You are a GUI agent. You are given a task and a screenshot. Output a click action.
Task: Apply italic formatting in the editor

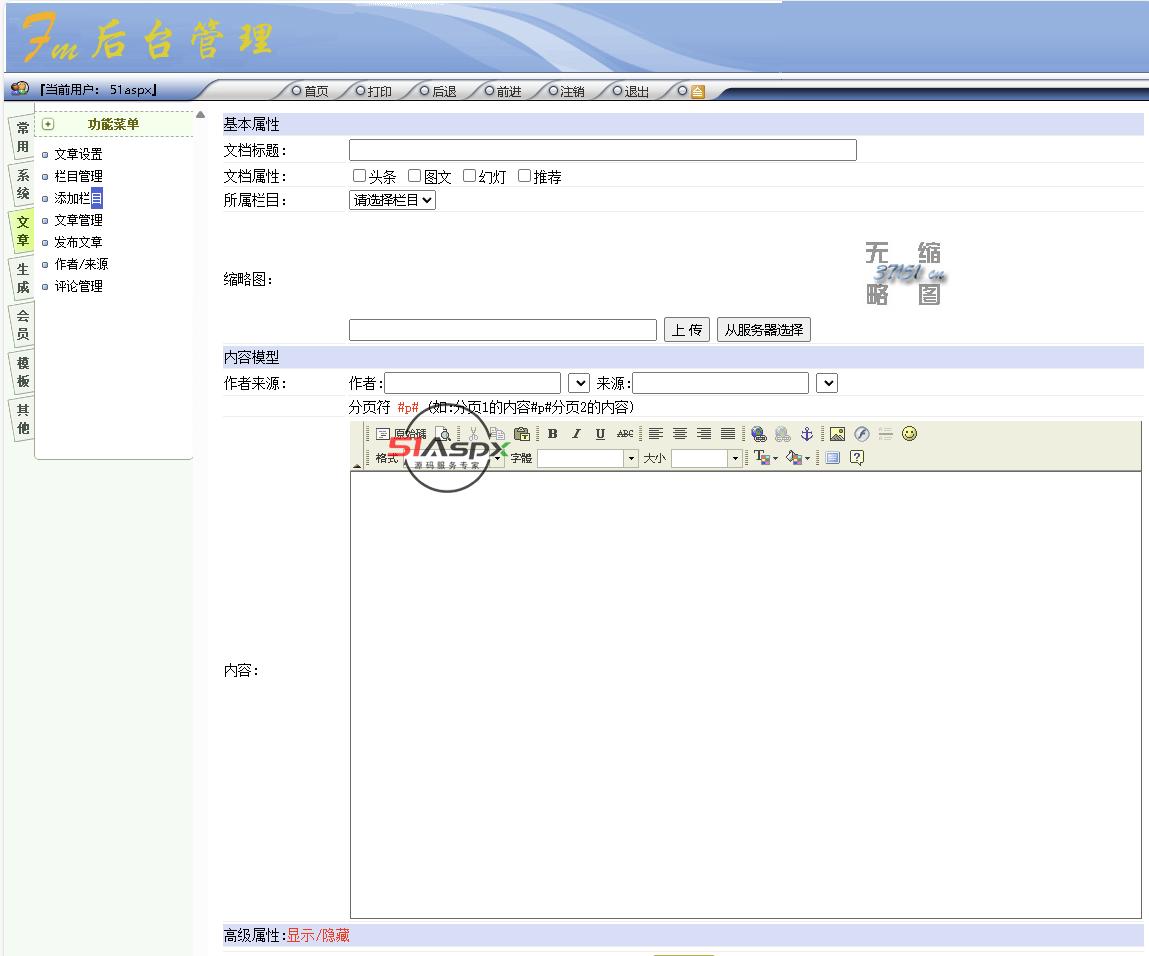[x=576, y=434]
